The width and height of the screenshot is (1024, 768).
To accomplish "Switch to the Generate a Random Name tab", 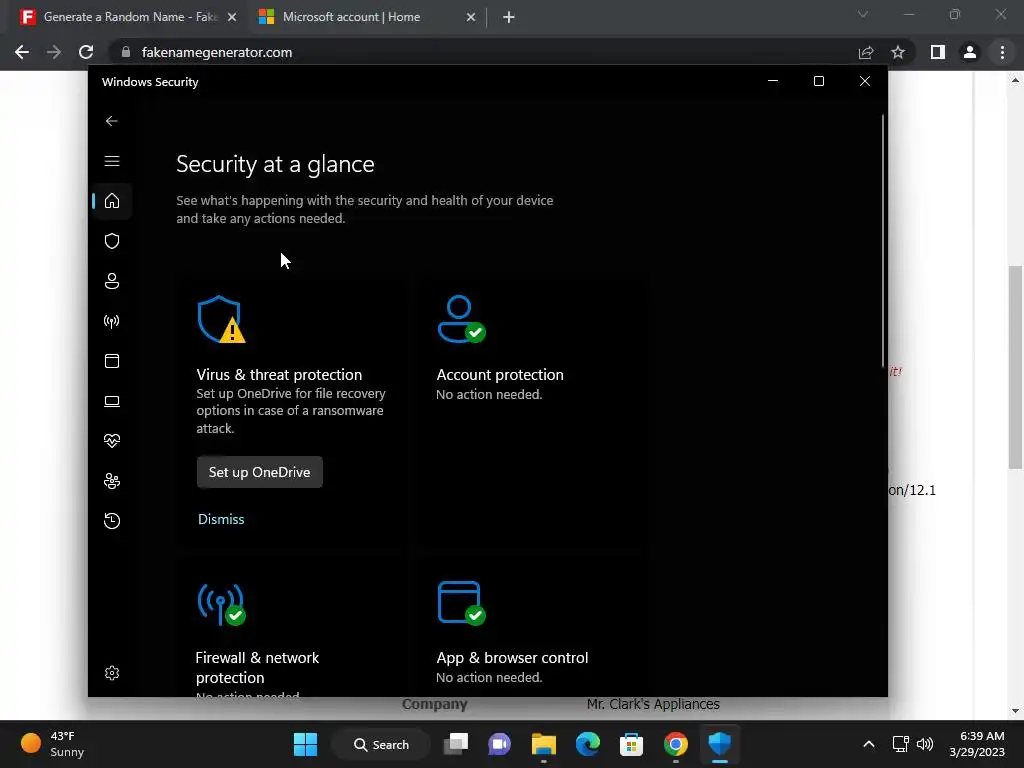I will coord(129,17).
